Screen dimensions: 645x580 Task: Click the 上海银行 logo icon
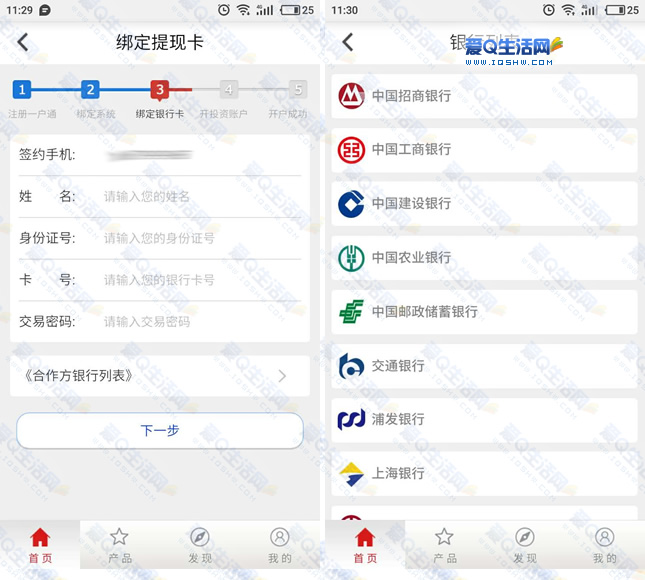coord(351,474)
